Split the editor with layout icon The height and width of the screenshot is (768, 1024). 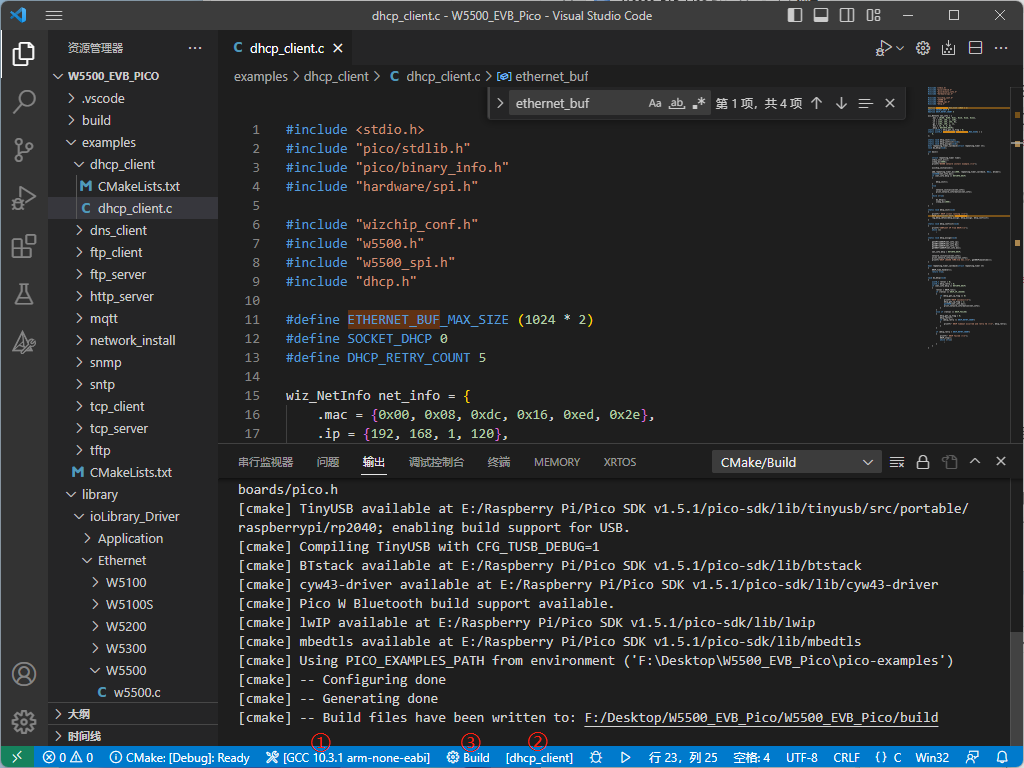[x=975, y=48]
